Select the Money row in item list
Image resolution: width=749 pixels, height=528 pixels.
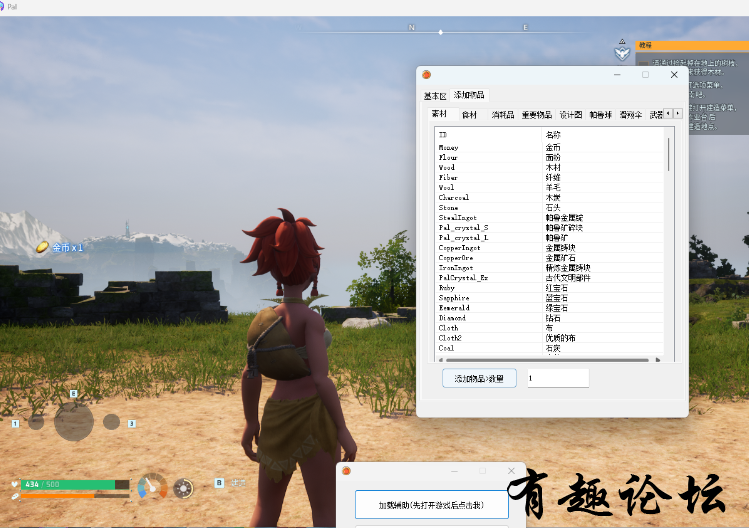coord(550,147)
